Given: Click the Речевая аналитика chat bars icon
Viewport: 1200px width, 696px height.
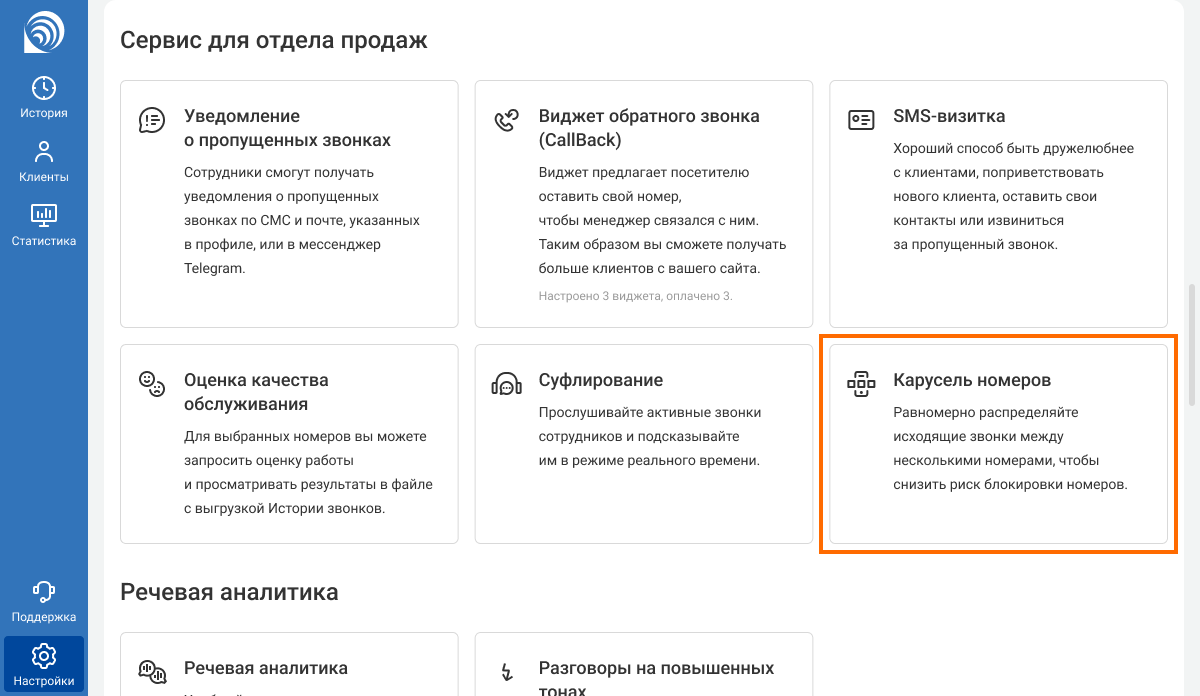Looking at the screenshot, I should coord(152,671).
